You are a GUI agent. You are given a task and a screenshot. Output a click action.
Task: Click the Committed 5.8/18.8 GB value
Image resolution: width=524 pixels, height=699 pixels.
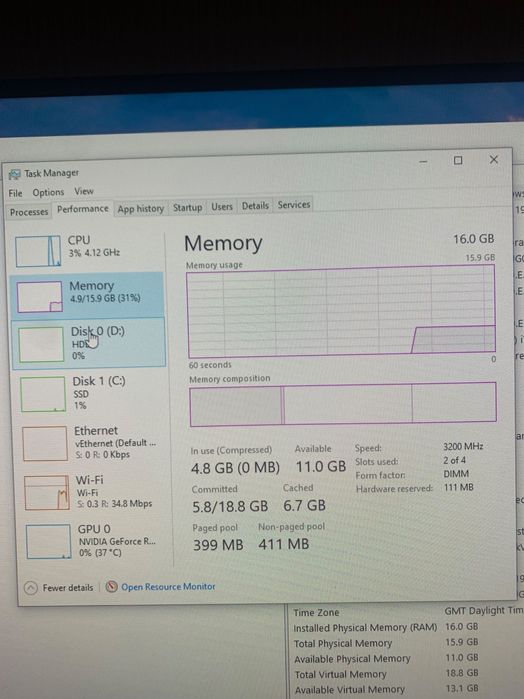tap(230, 506)
